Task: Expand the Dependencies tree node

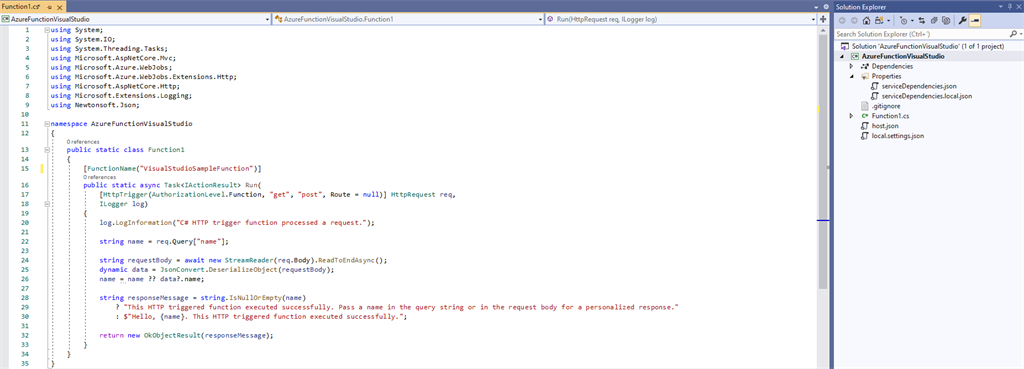Action: tap(852, 66)
